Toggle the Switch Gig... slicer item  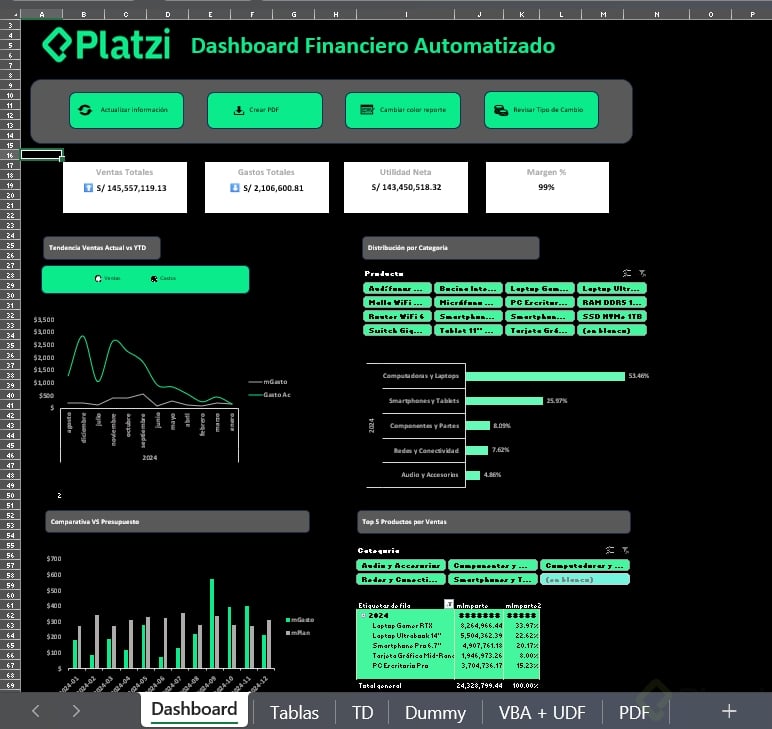(397, 330)
